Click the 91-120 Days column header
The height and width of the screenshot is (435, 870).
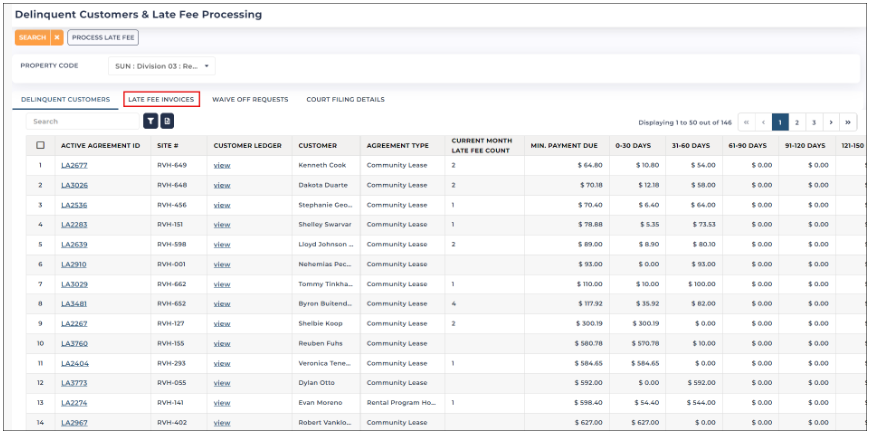806,145
